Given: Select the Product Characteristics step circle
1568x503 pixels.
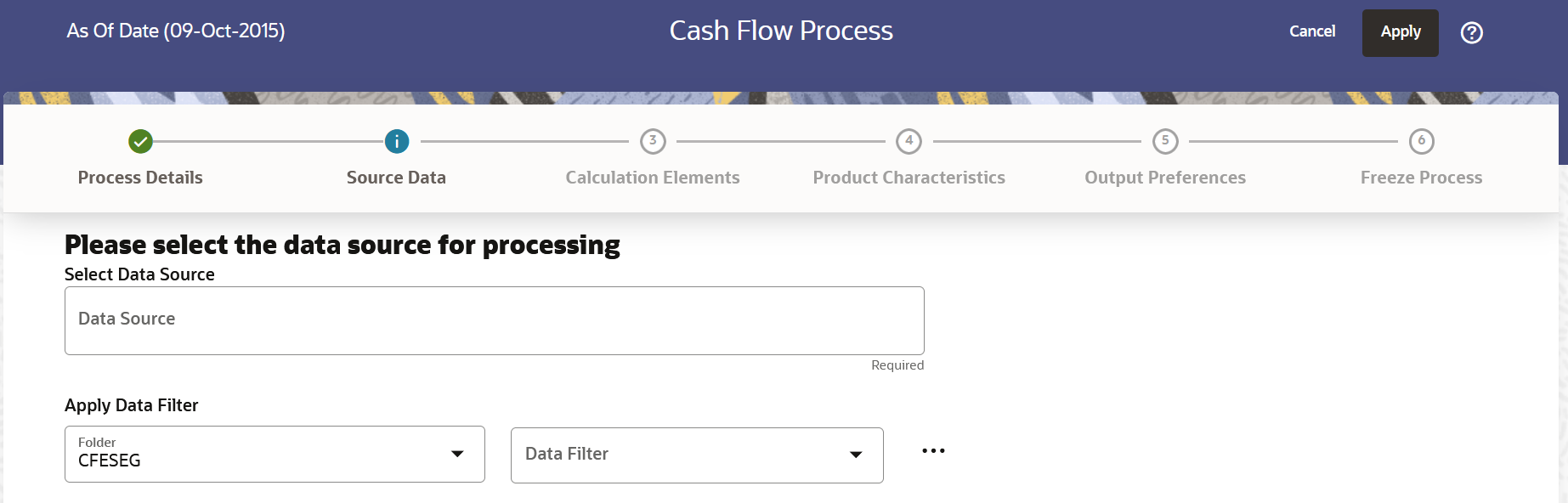Looking at the screenshot, I should tap(909, 142).
